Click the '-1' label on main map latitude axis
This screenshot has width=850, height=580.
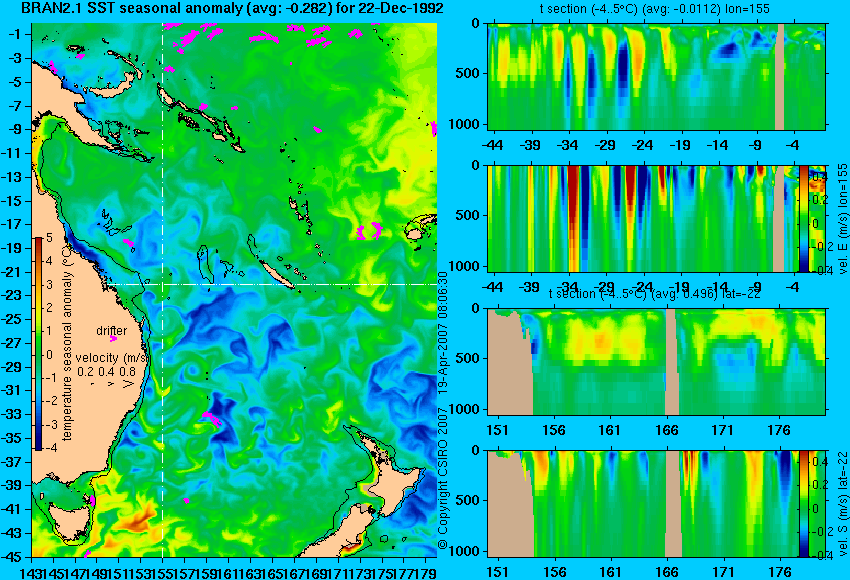[x=17, y=34]
